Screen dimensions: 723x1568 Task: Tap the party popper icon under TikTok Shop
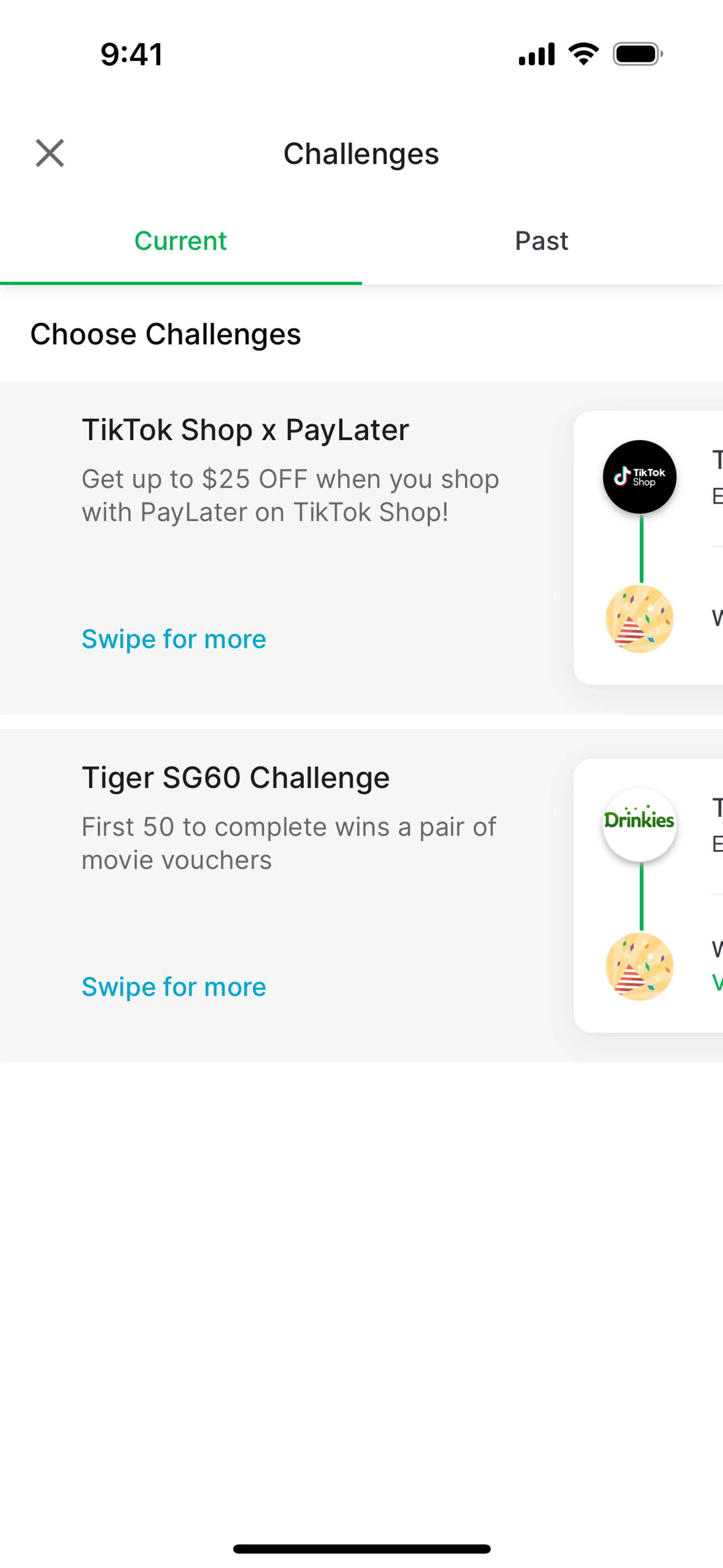(639, 619)
